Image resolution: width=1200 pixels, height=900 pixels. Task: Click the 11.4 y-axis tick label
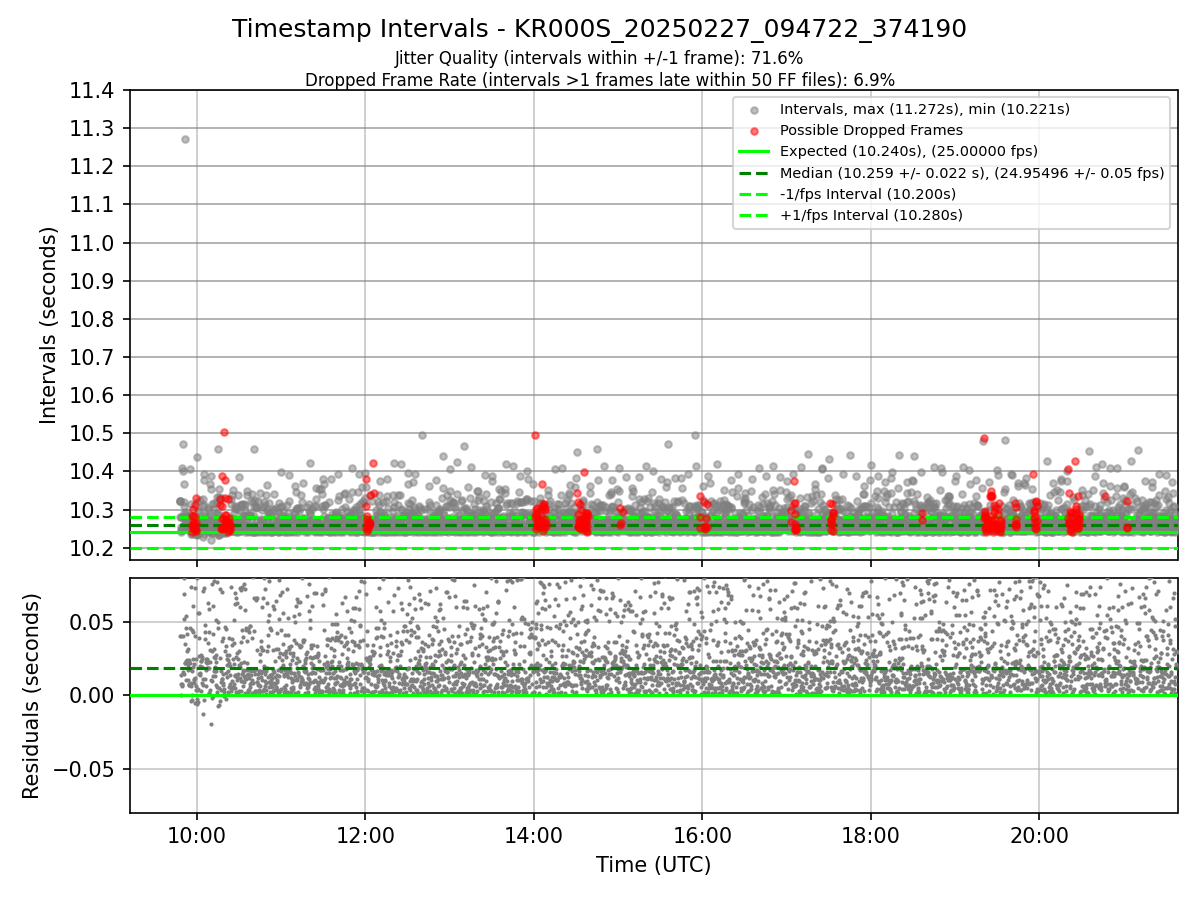tap(94, 91)
